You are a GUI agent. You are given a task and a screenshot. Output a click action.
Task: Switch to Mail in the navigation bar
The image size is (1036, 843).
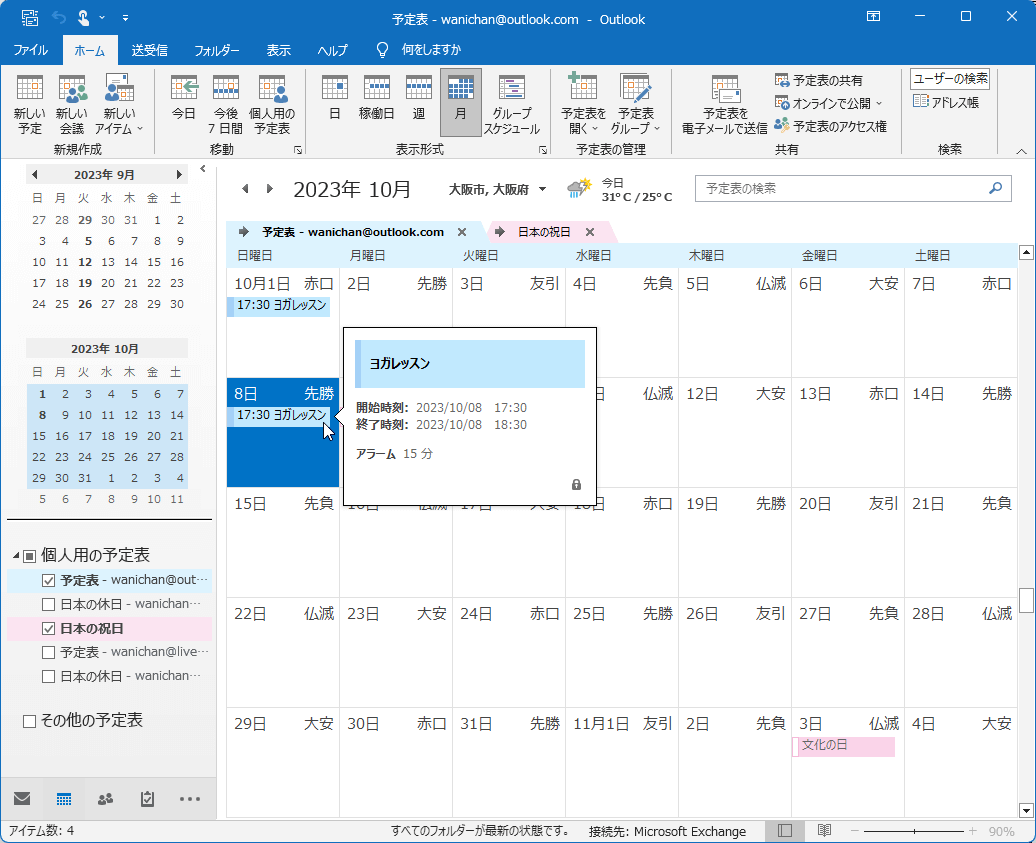(x=22, y=799)
